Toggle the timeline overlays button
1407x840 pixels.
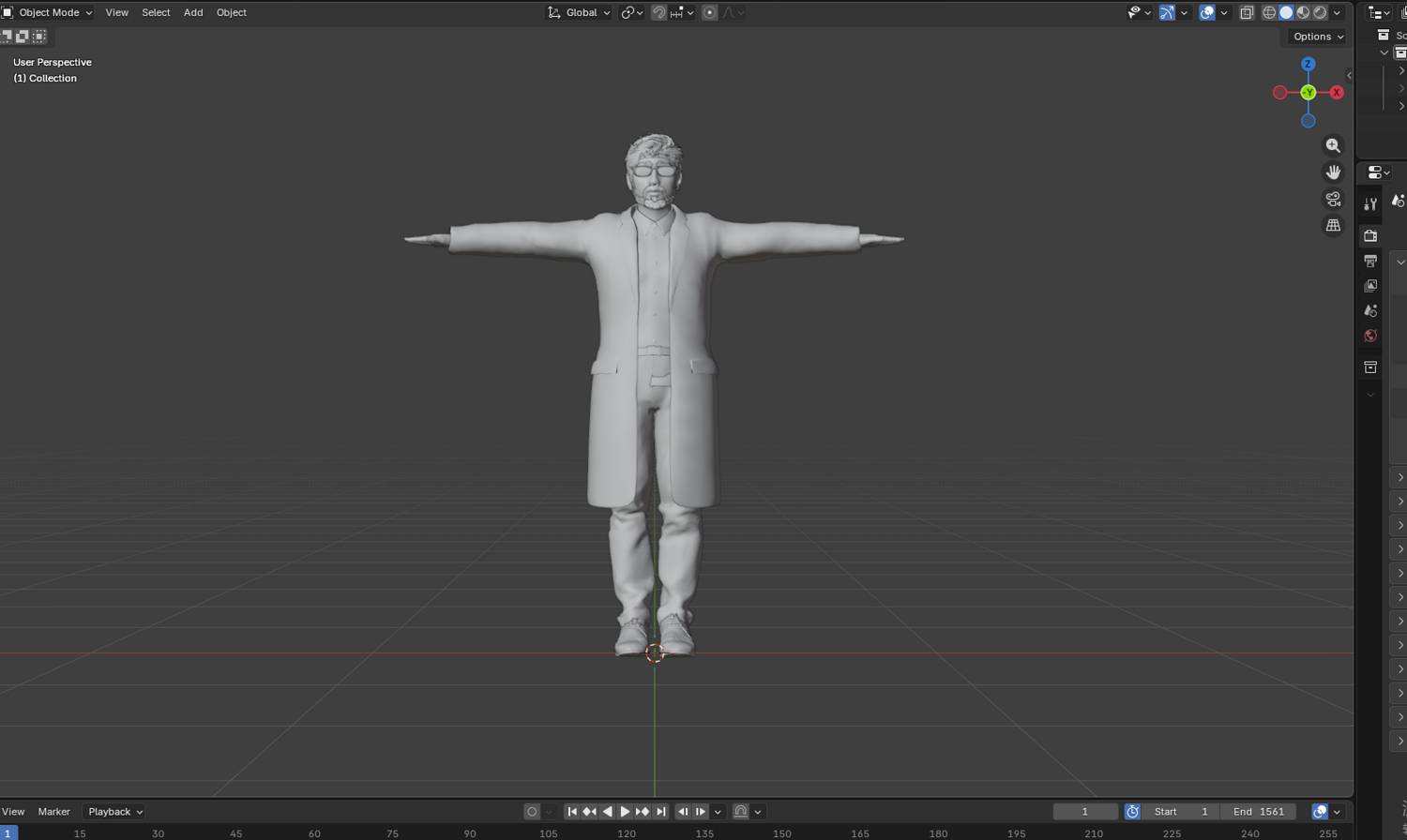pyautogui.click(x=1320, y=812)
